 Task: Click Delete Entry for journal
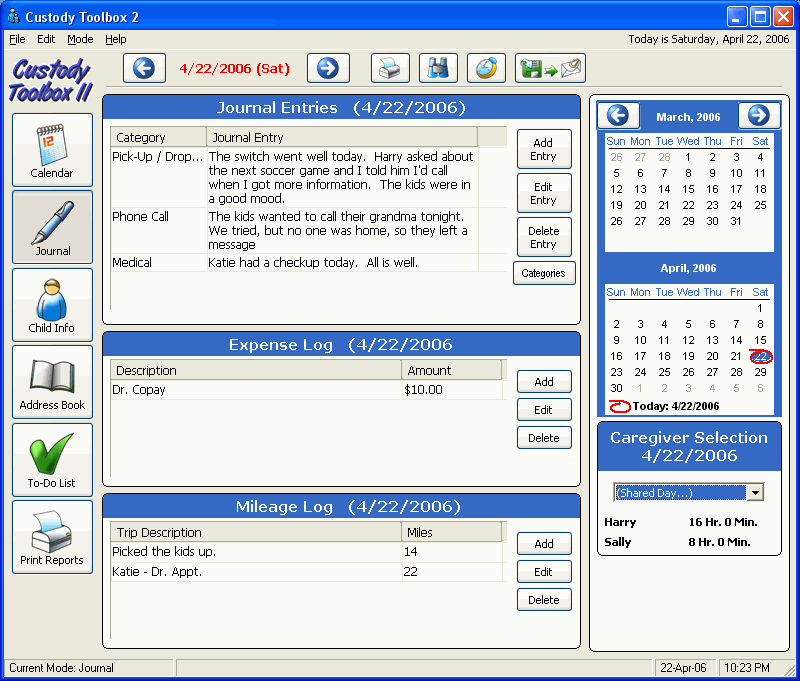[544, 237]
